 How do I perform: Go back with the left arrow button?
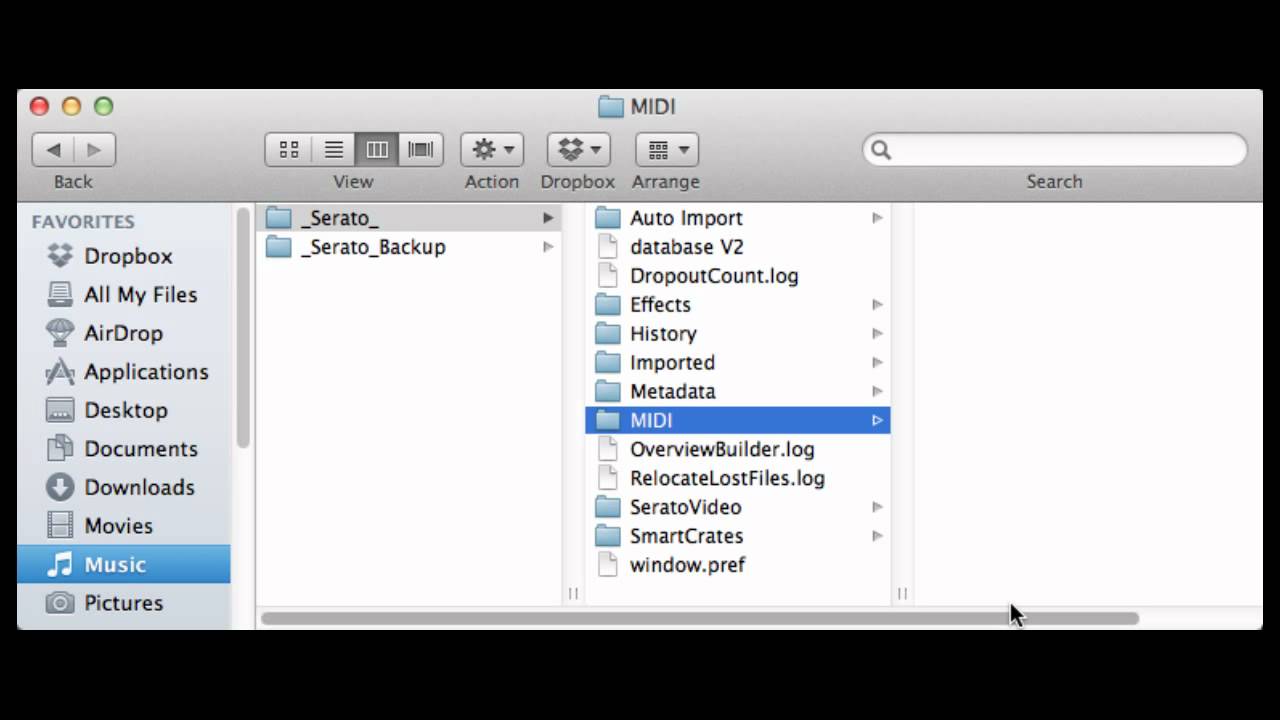coord(53,150)
